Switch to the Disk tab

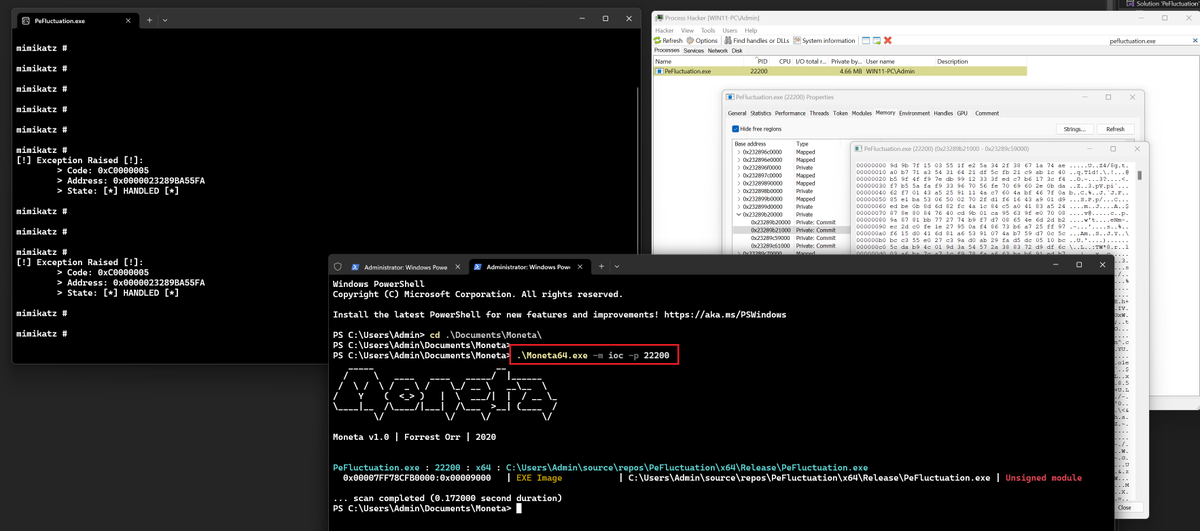click(737, 50)
